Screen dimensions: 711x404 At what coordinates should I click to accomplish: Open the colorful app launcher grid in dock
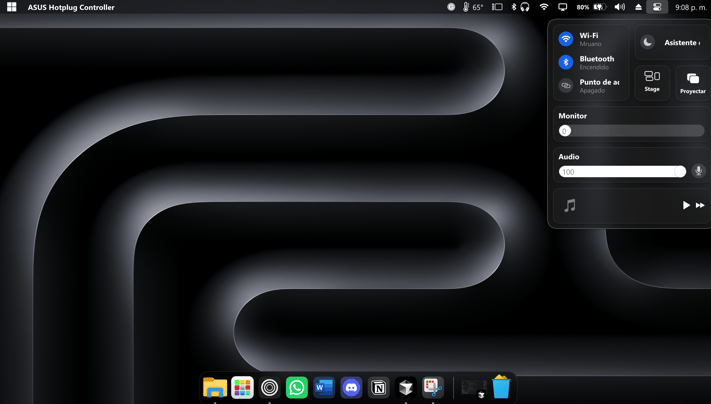(x=242, y=388)
